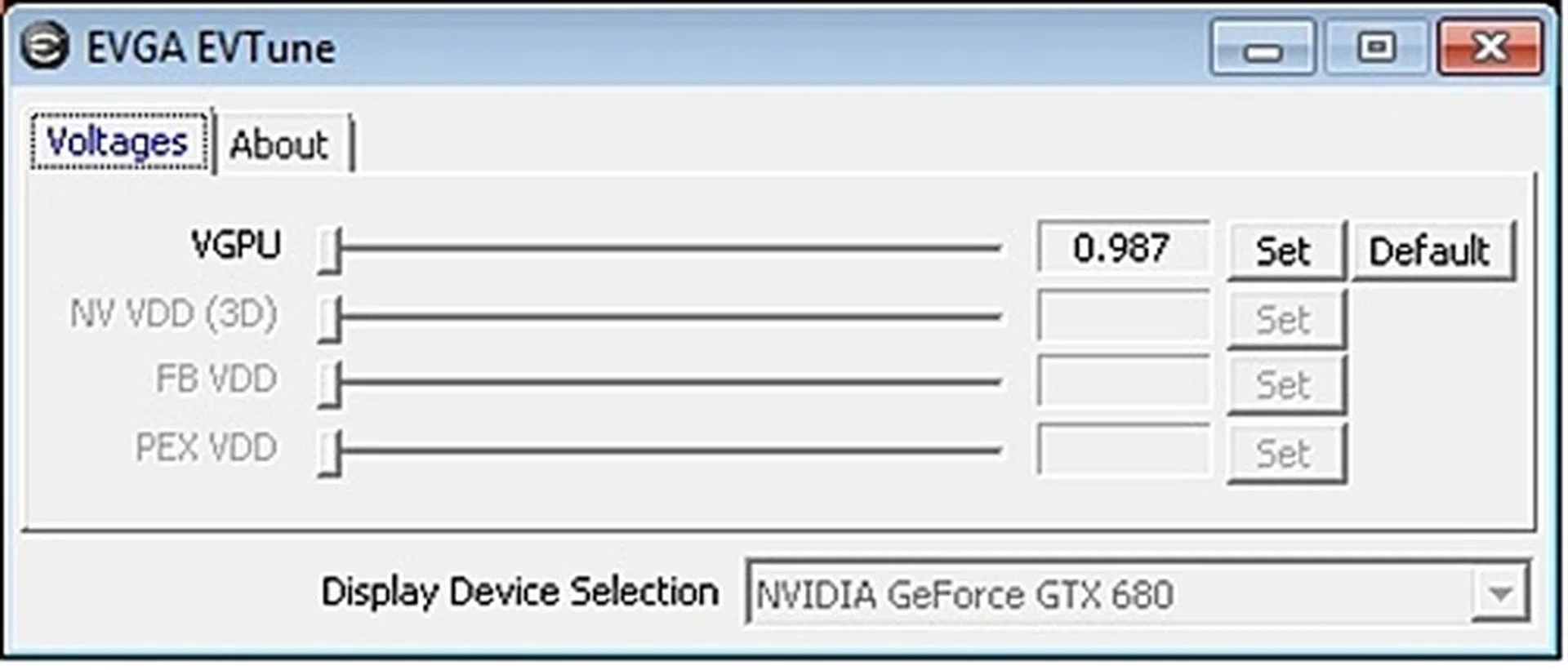Switch to the Voltages tab
Image resolution: width=1568 pixels, height=670 pixels.
[x=118, y=143]
